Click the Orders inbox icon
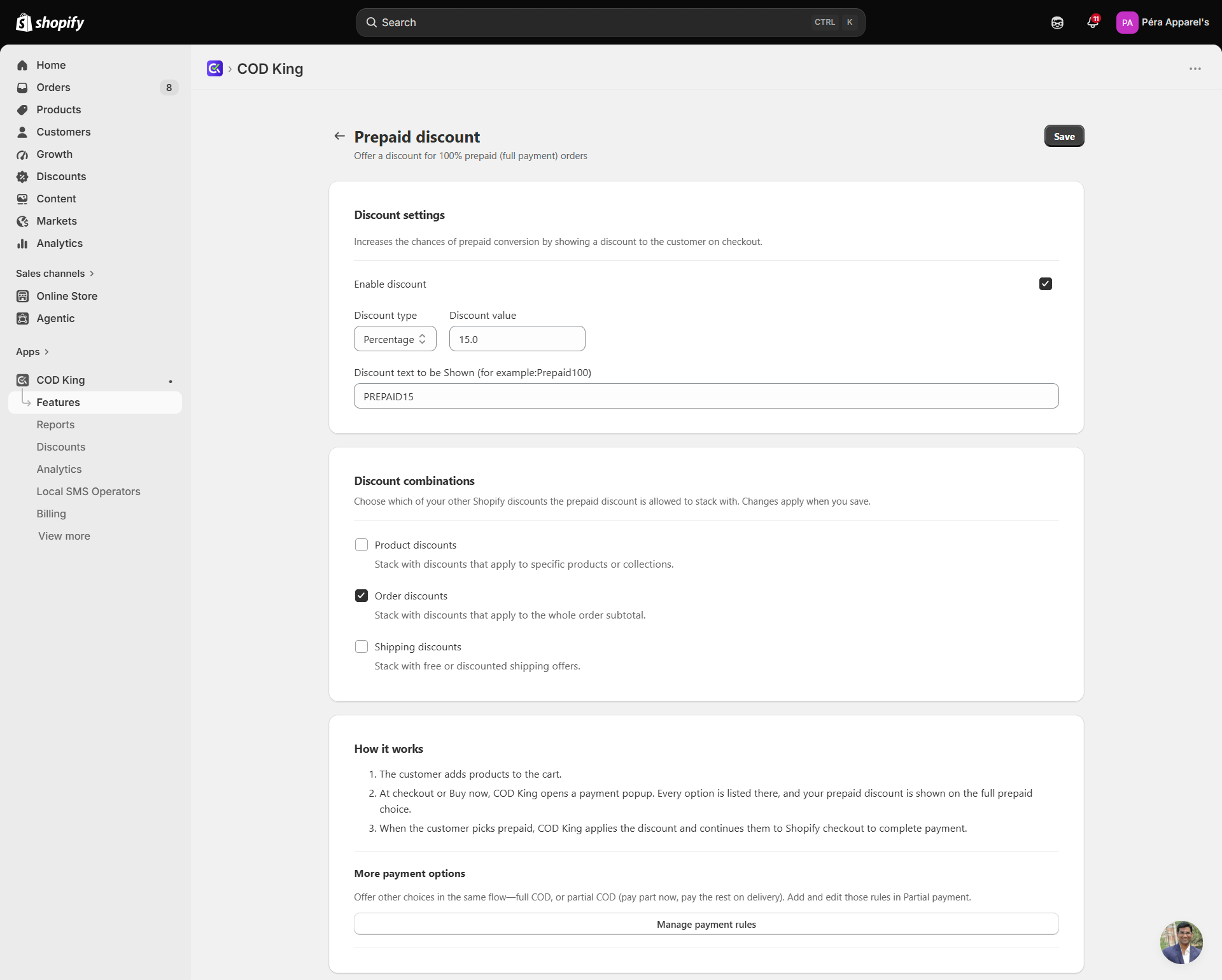The width and height of the screenshot is (1222, 980). (x=22, y=88)
